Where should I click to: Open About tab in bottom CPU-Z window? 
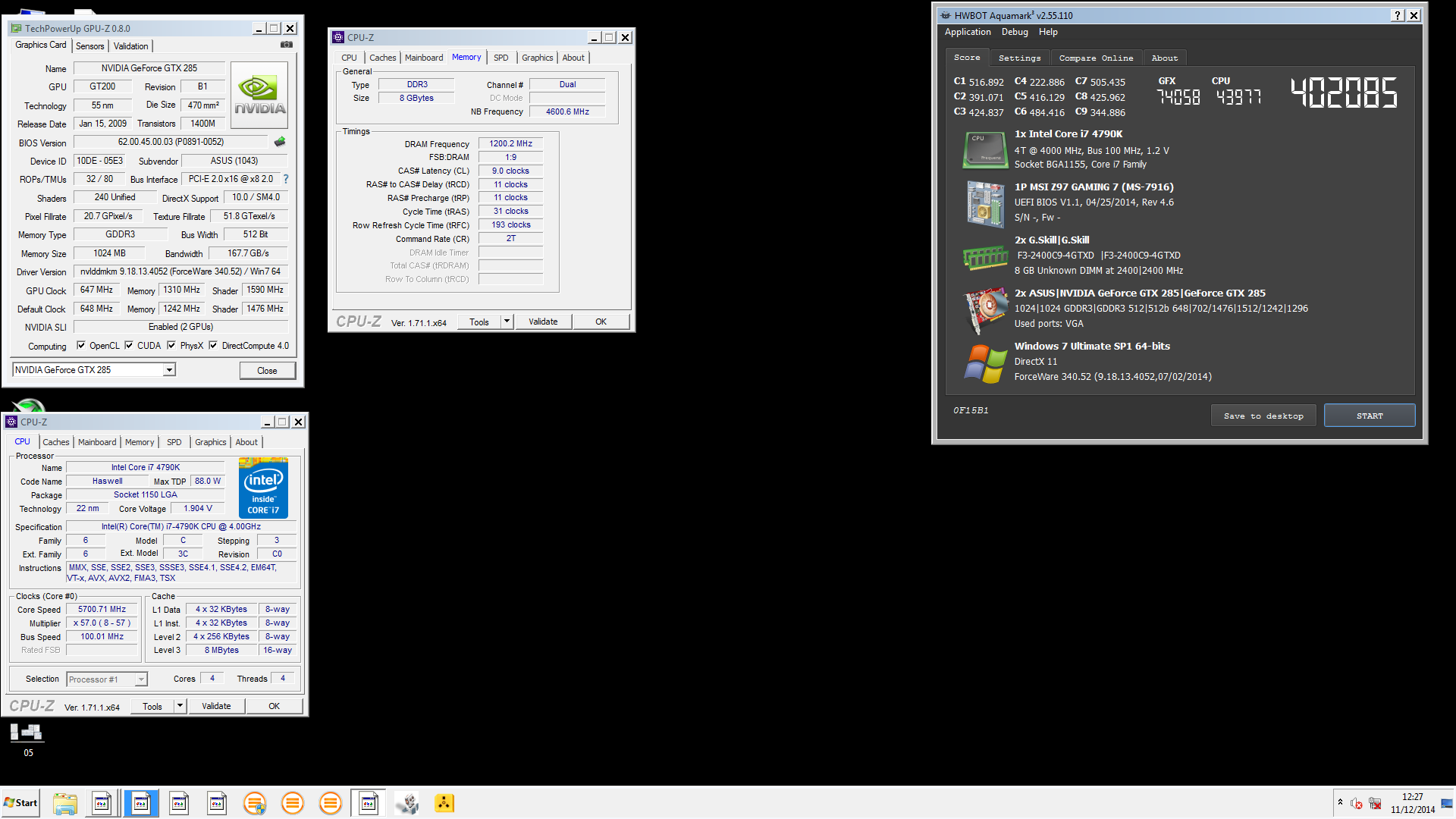point(246,442)
